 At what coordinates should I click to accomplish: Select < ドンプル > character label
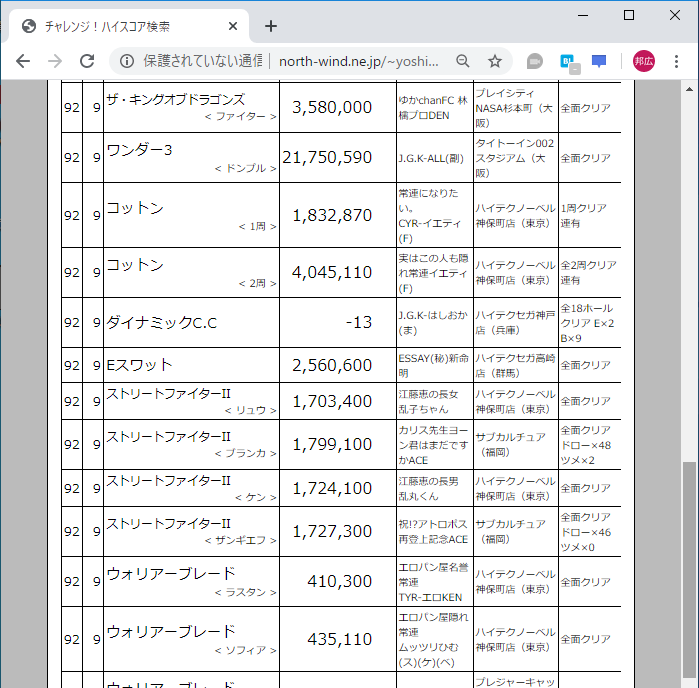point(246,168)
